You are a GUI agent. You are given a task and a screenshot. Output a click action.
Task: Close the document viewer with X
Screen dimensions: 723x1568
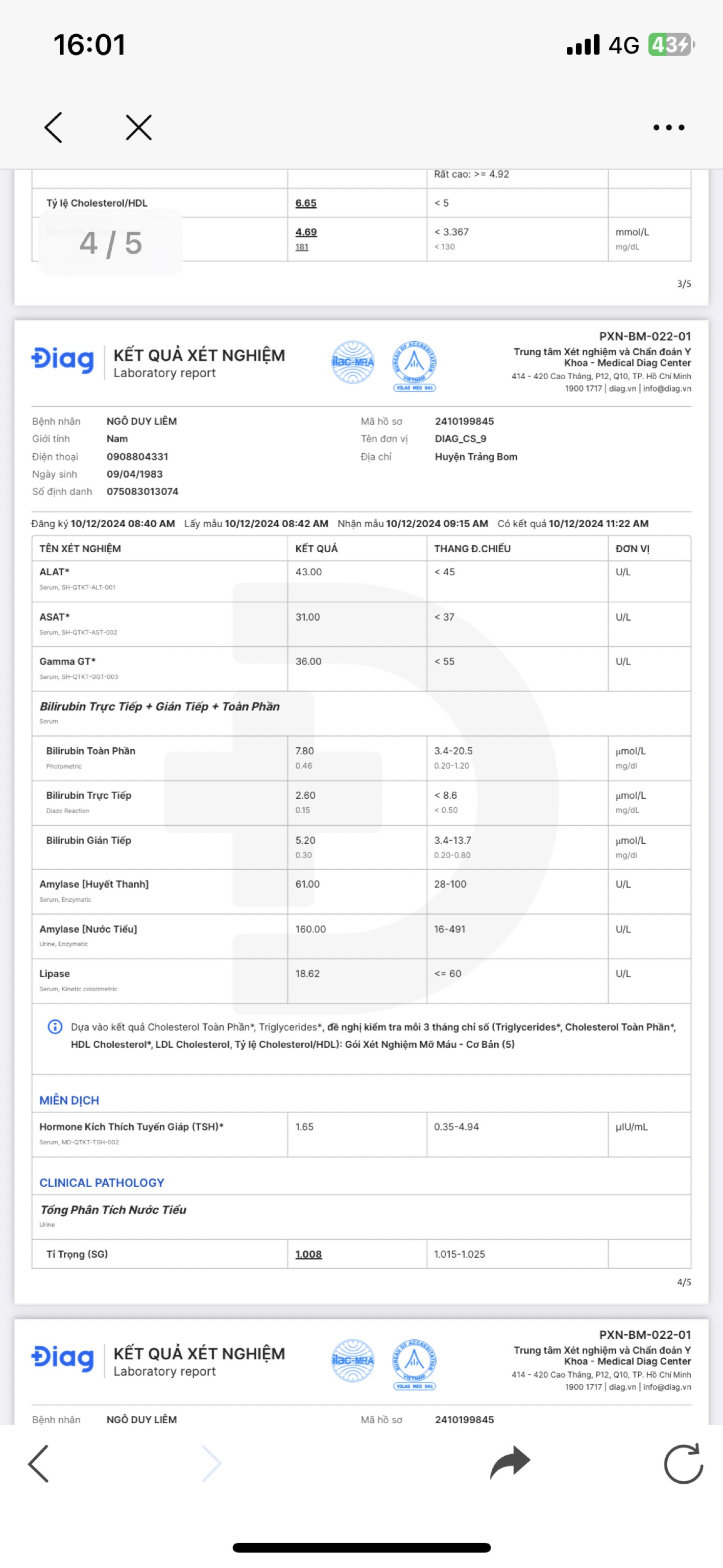[138, 128]
